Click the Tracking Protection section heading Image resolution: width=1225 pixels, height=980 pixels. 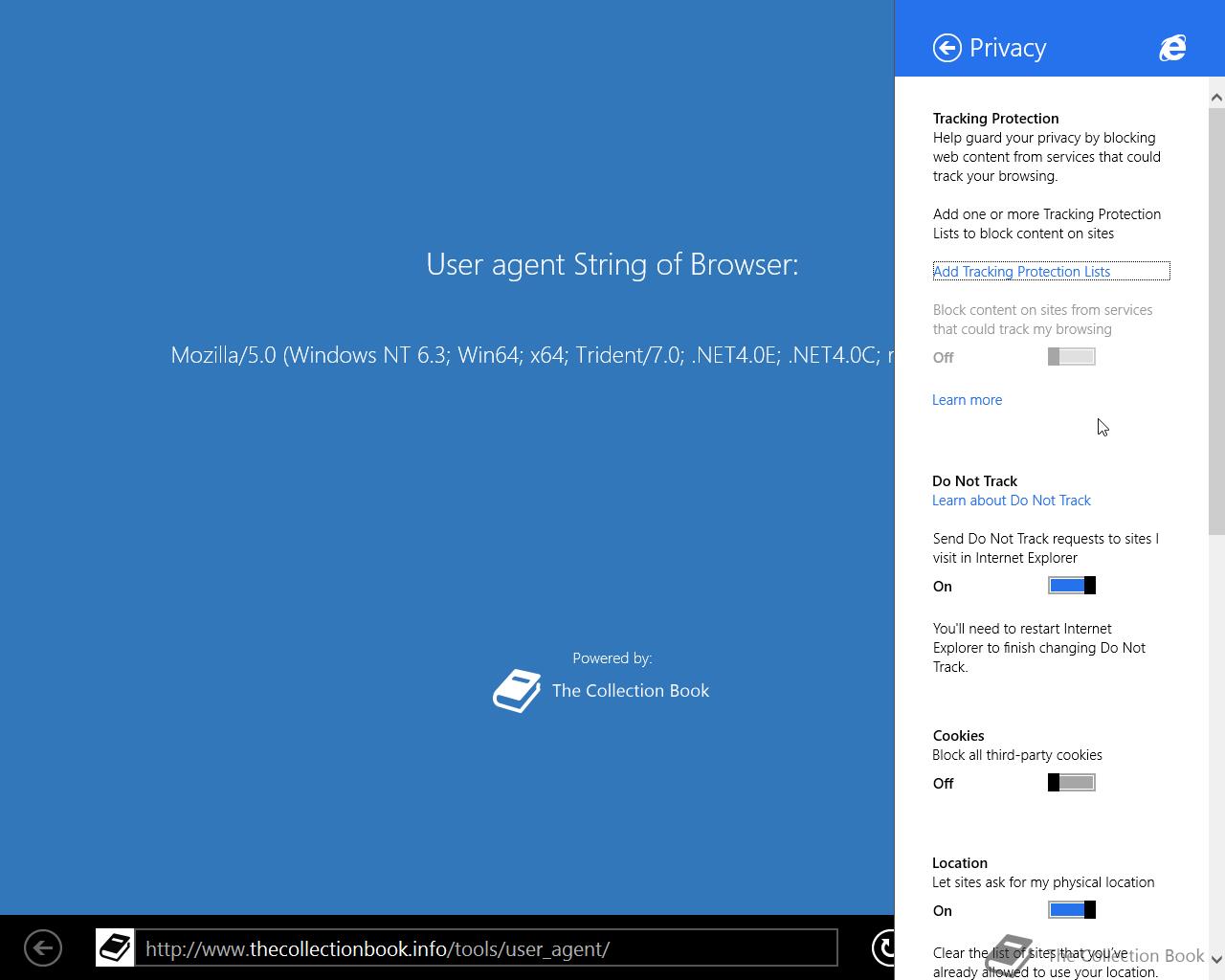point(996,119)
